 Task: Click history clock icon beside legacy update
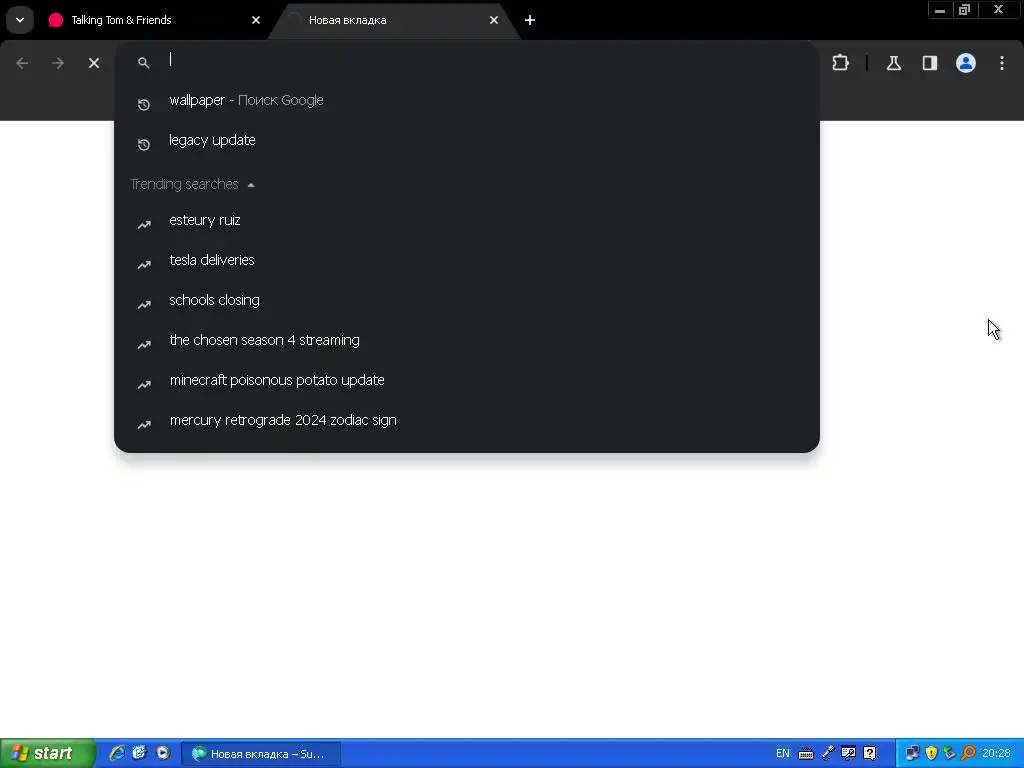(144, 144)
